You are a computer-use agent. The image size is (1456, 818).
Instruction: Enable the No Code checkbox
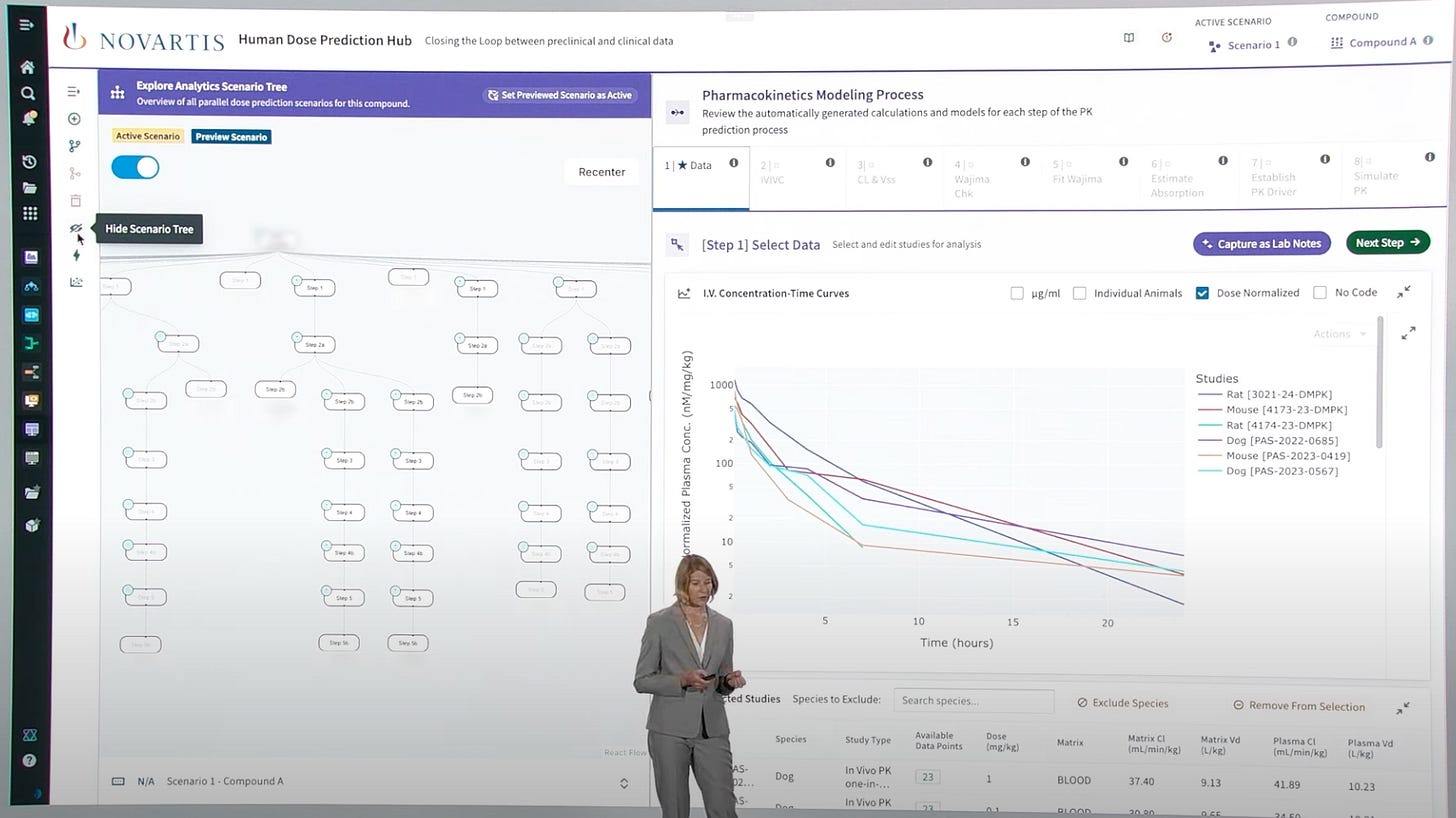tap(1320, 292)
